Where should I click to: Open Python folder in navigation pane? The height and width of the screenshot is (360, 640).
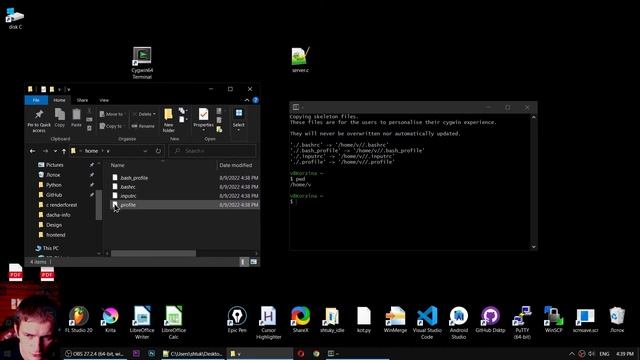click(53, 185)
